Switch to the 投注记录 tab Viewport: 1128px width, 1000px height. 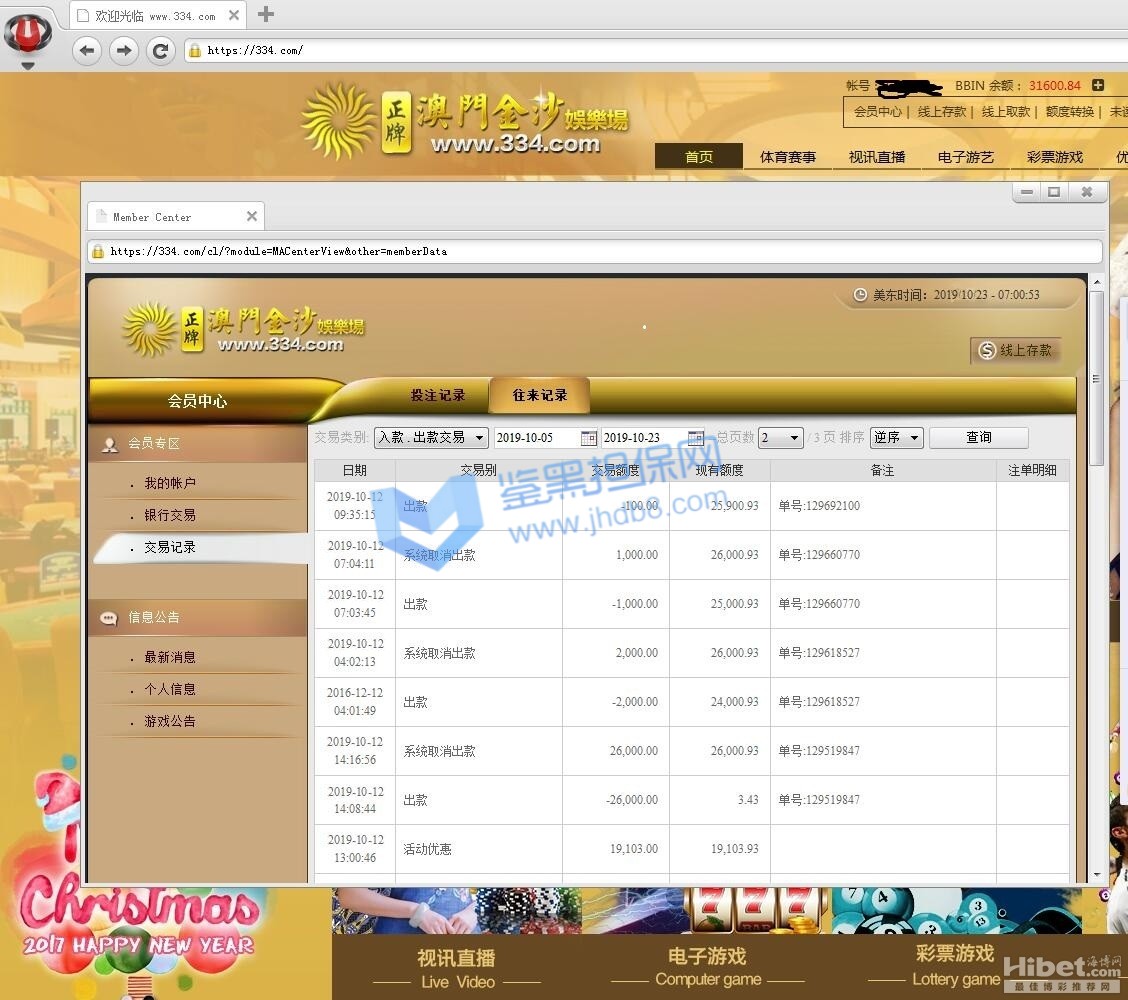(x=438, y=396)
